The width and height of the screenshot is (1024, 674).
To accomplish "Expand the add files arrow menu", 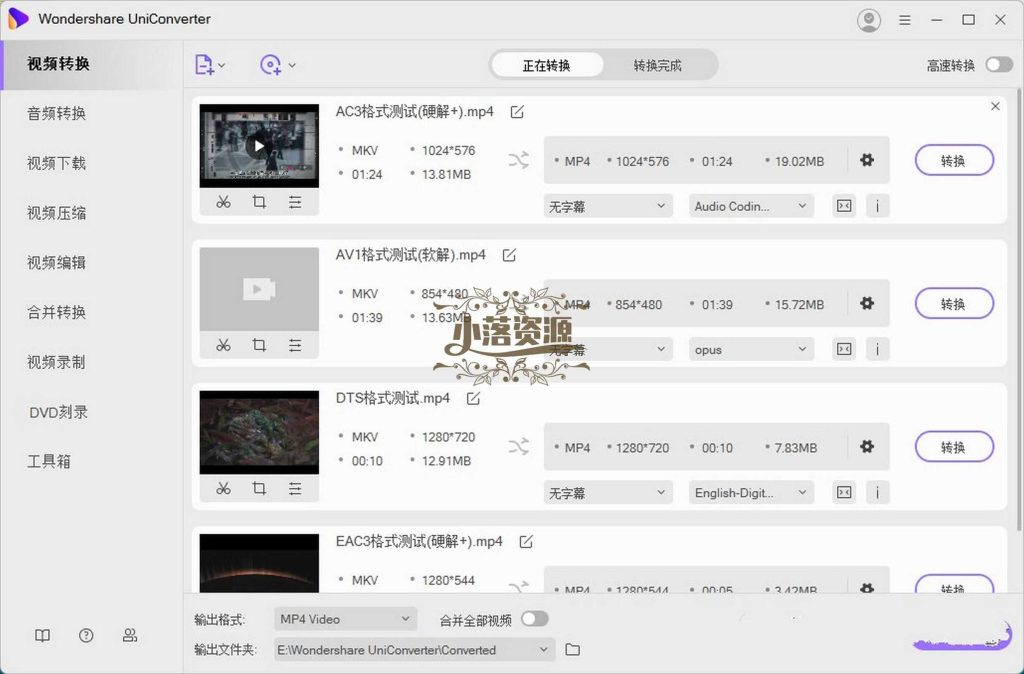I will click(222, 65).
